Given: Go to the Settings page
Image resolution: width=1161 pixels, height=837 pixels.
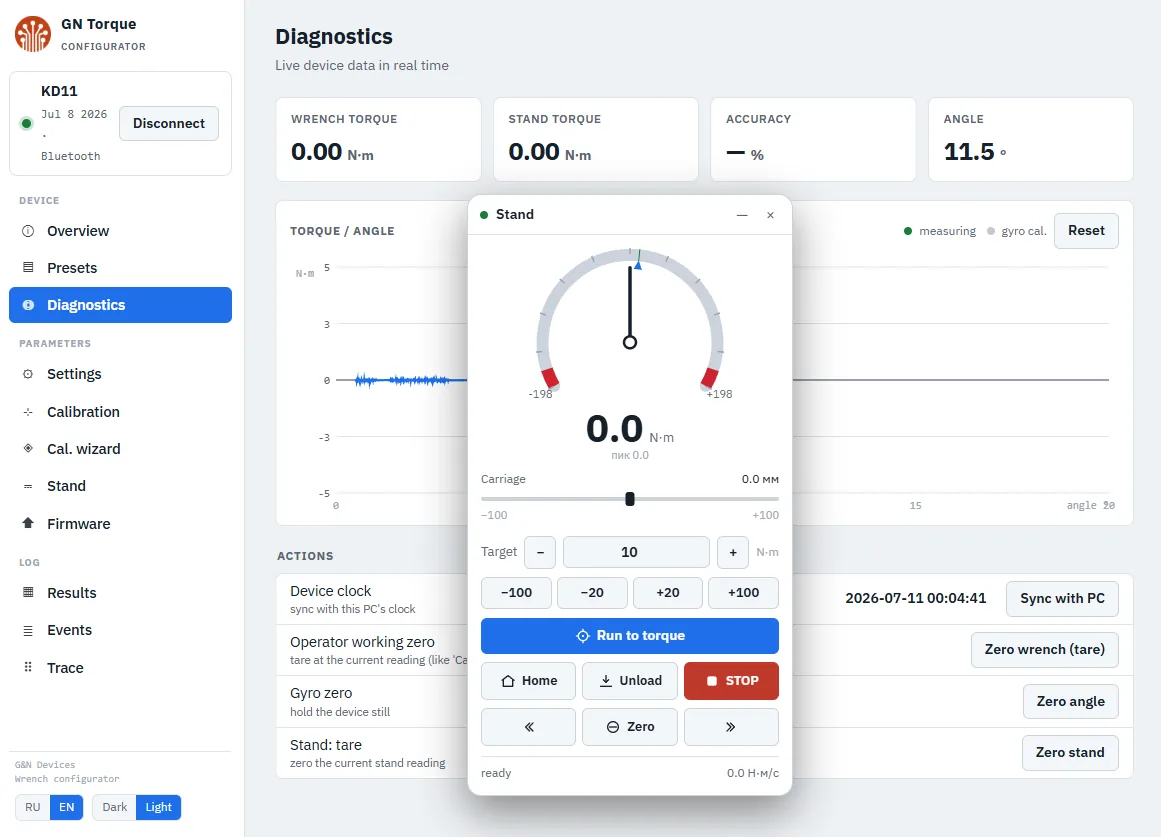Looking at the screenshot, I should pyautogui.click(x=120, y=374).
